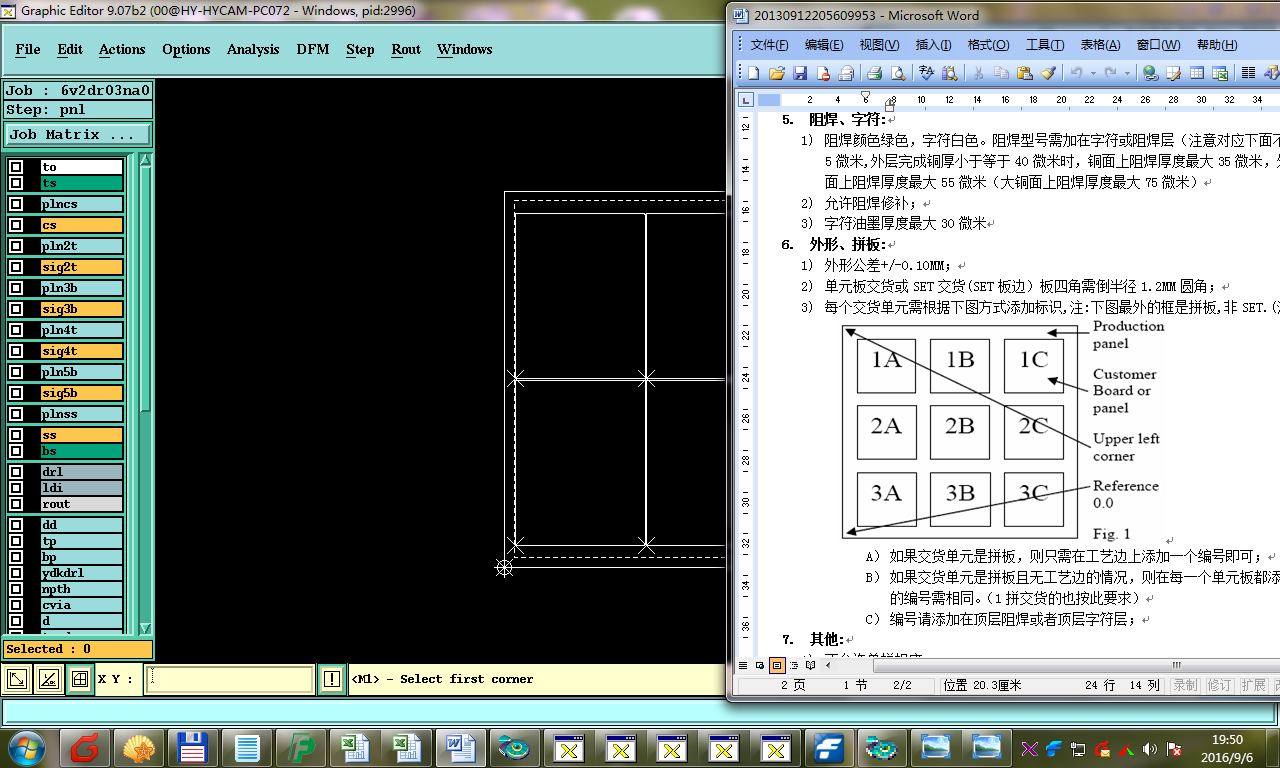Image resolution: width=1280 pixels, height=768 pixels.
Task: Click the zoom-to-window icon beside X Y
Action: pyautogui.click(x=17, y=679)
